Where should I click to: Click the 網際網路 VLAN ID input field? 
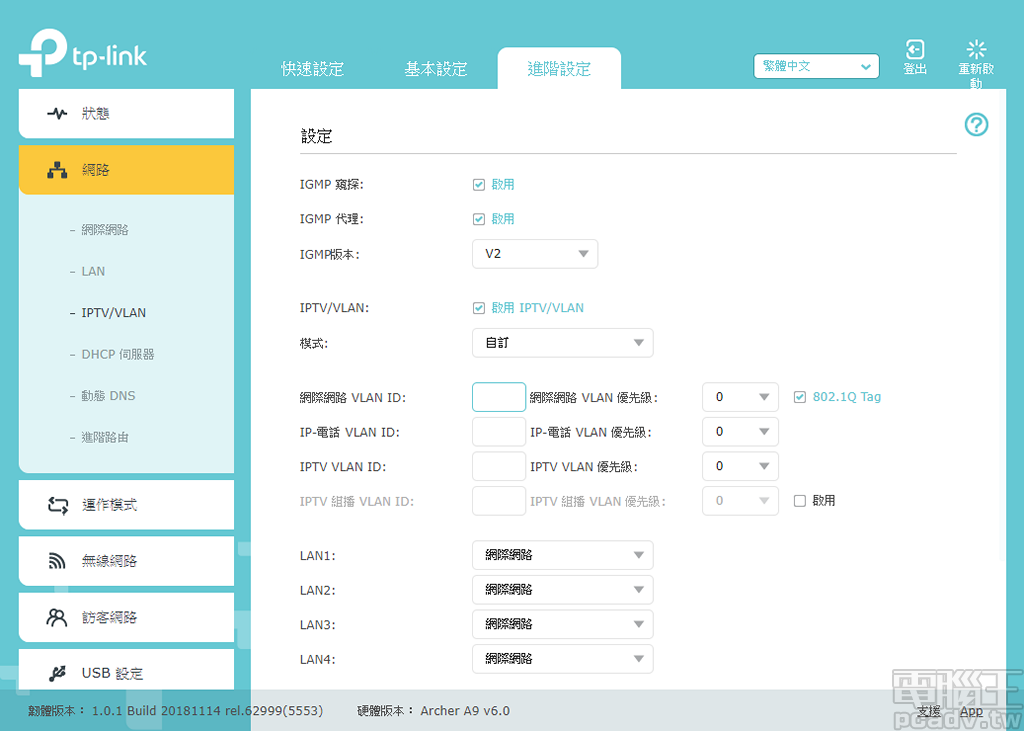498,396
